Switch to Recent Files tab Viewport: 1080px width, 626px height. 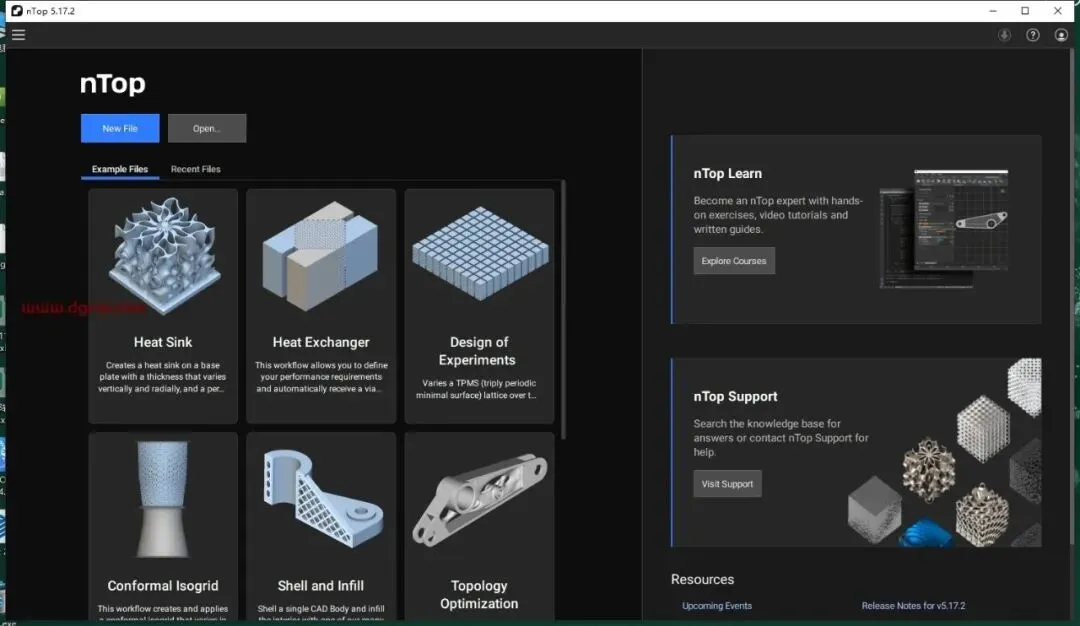pos(196,169)
